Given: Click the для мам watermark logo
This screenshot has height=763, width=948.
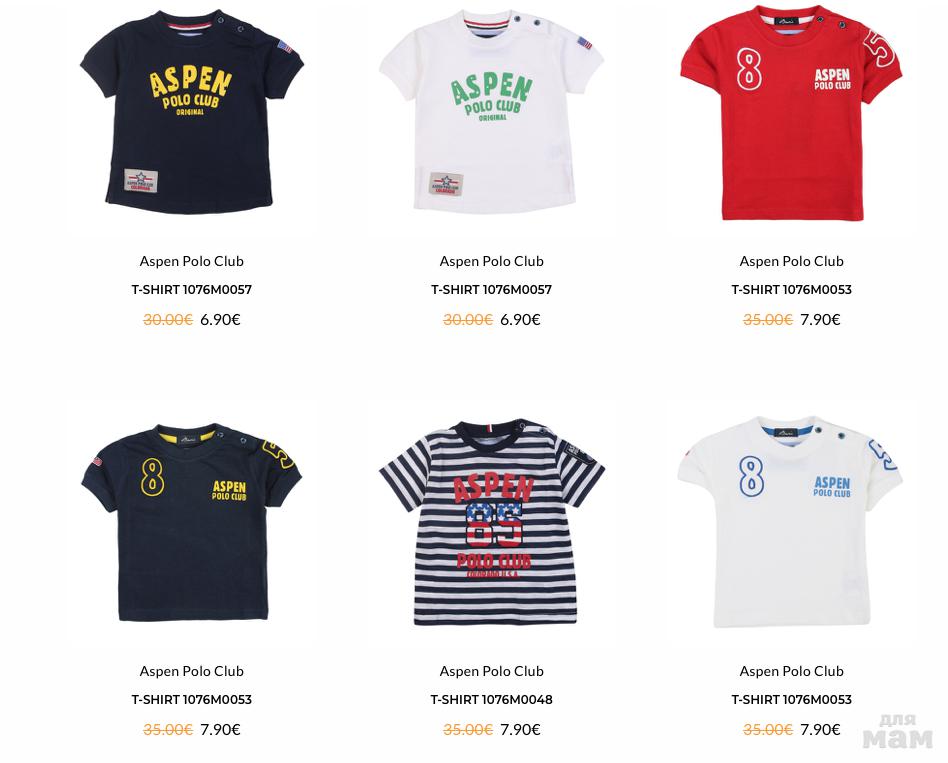Looking at the screenshot, I should [898, 731].
